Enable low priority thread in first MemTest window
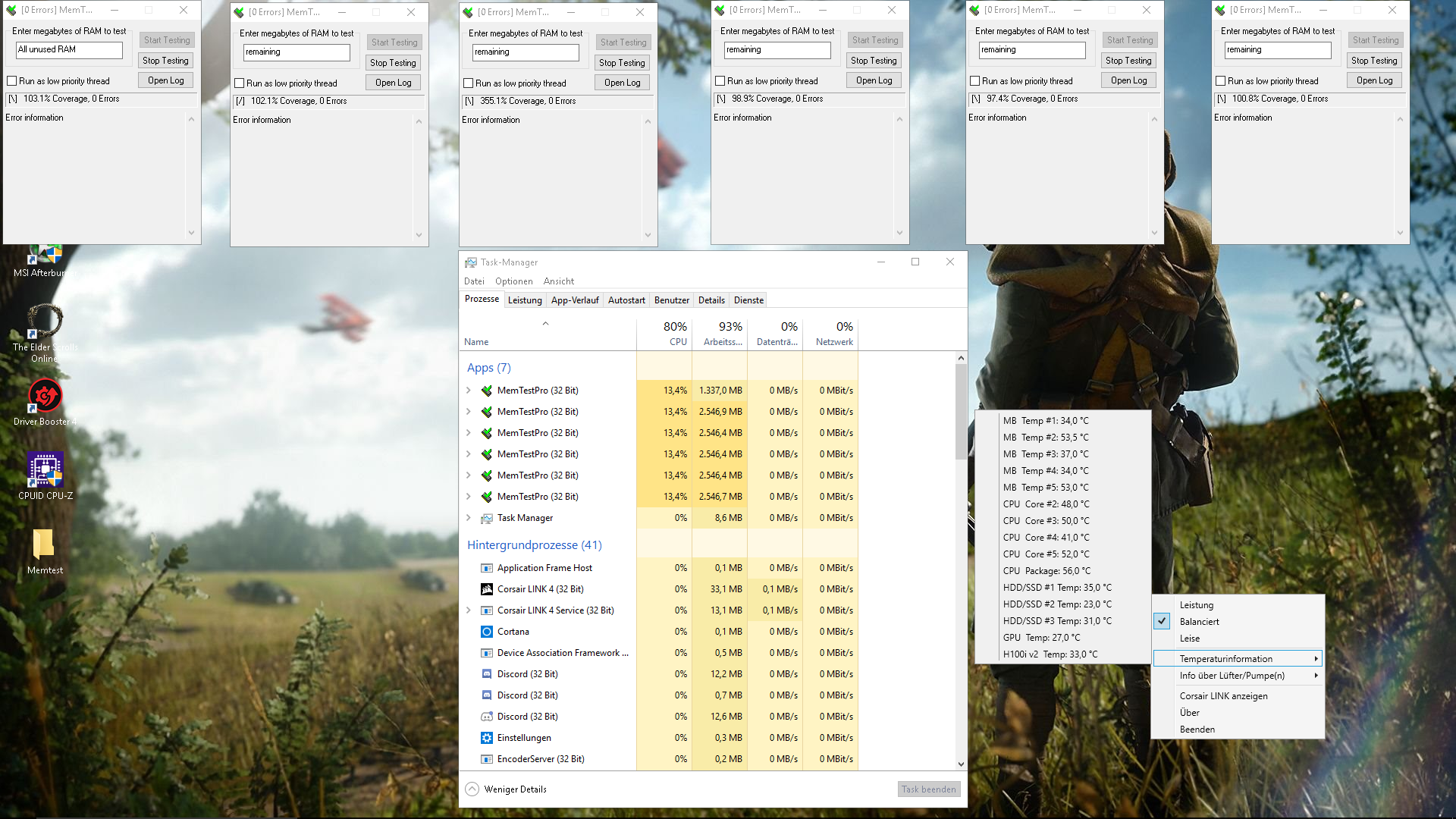Screen dimensions: 1456x819 point(12,81)
